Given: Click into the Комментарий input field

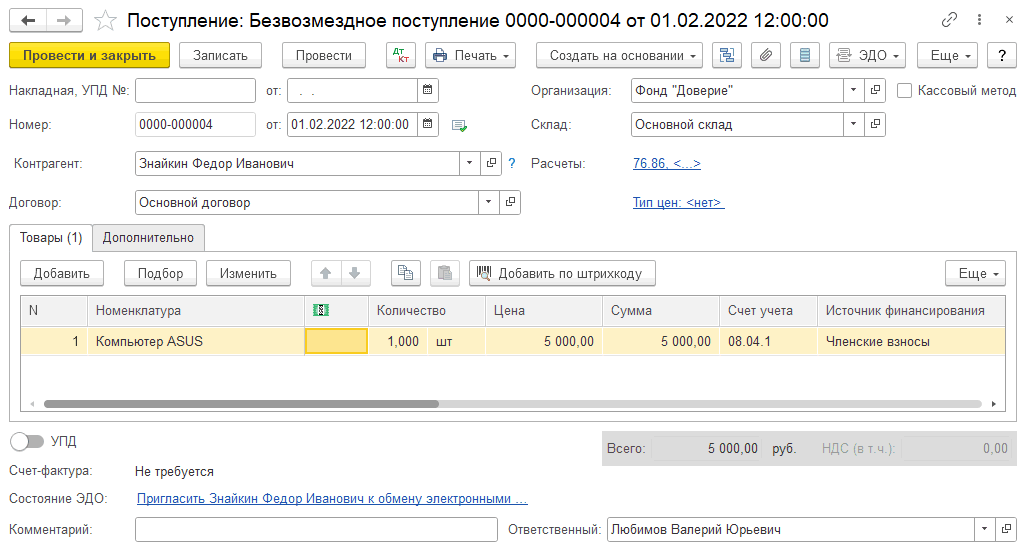Looking at the screenshot, I should coord(316,530).
